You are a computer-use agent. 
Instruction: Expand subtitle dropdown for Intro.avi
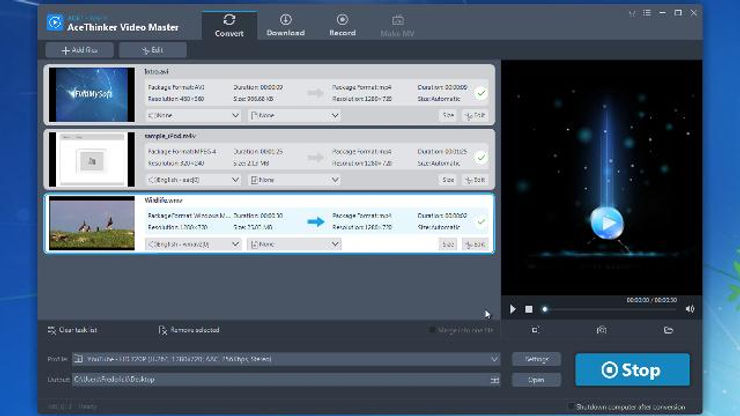294,115
